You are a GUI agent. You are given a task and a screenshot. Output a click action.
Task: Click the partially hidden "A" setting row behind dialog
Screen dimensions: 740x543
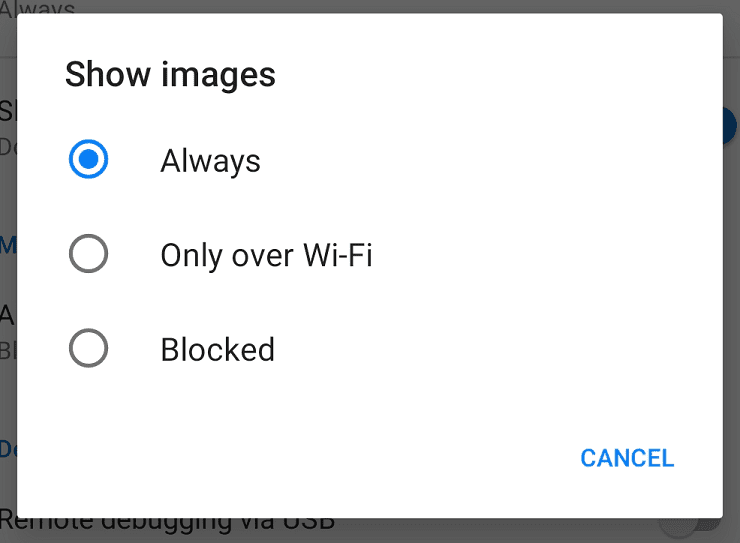click(8, 330)
